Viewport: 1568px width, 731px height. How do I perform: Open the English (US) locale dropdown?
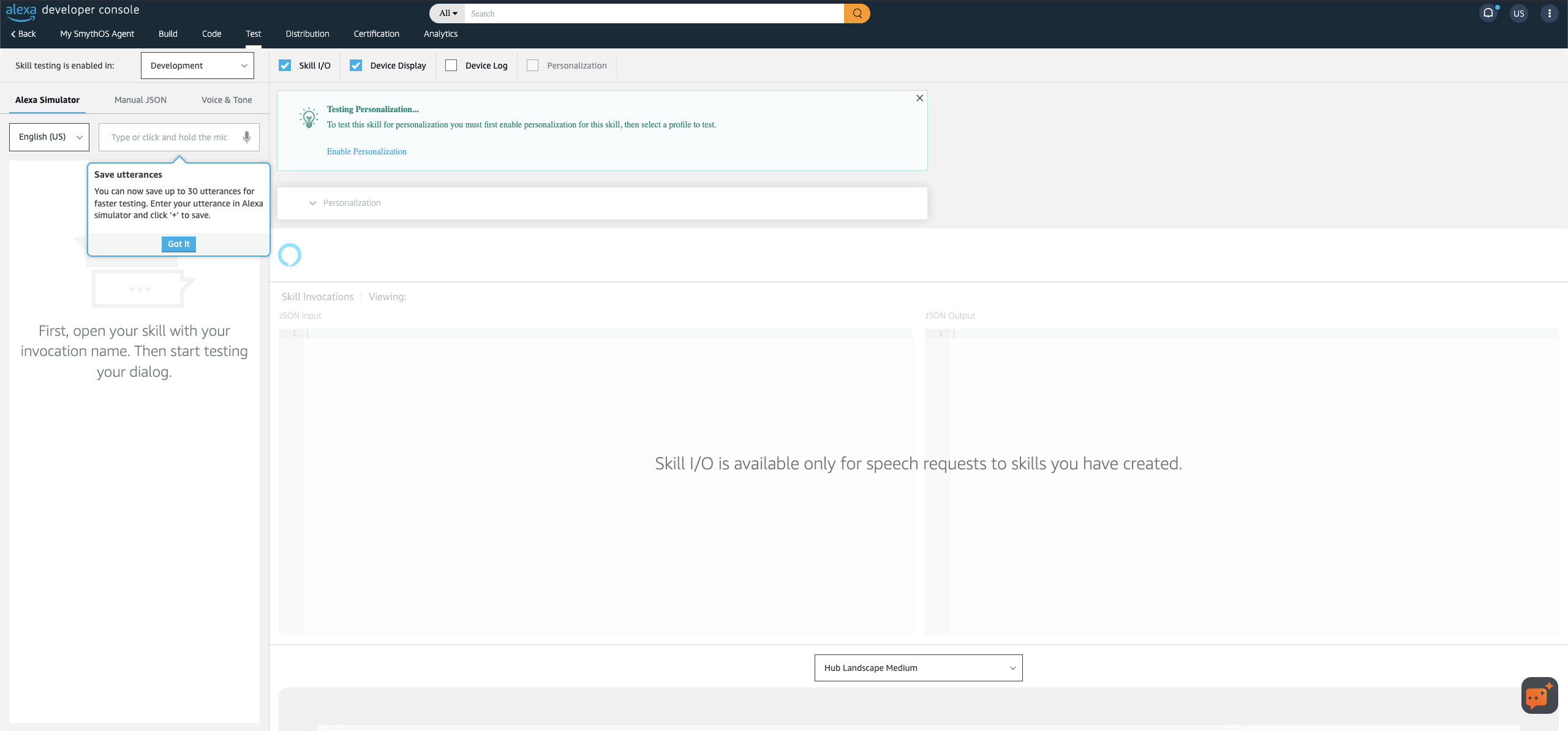click(x=49, y=137)
